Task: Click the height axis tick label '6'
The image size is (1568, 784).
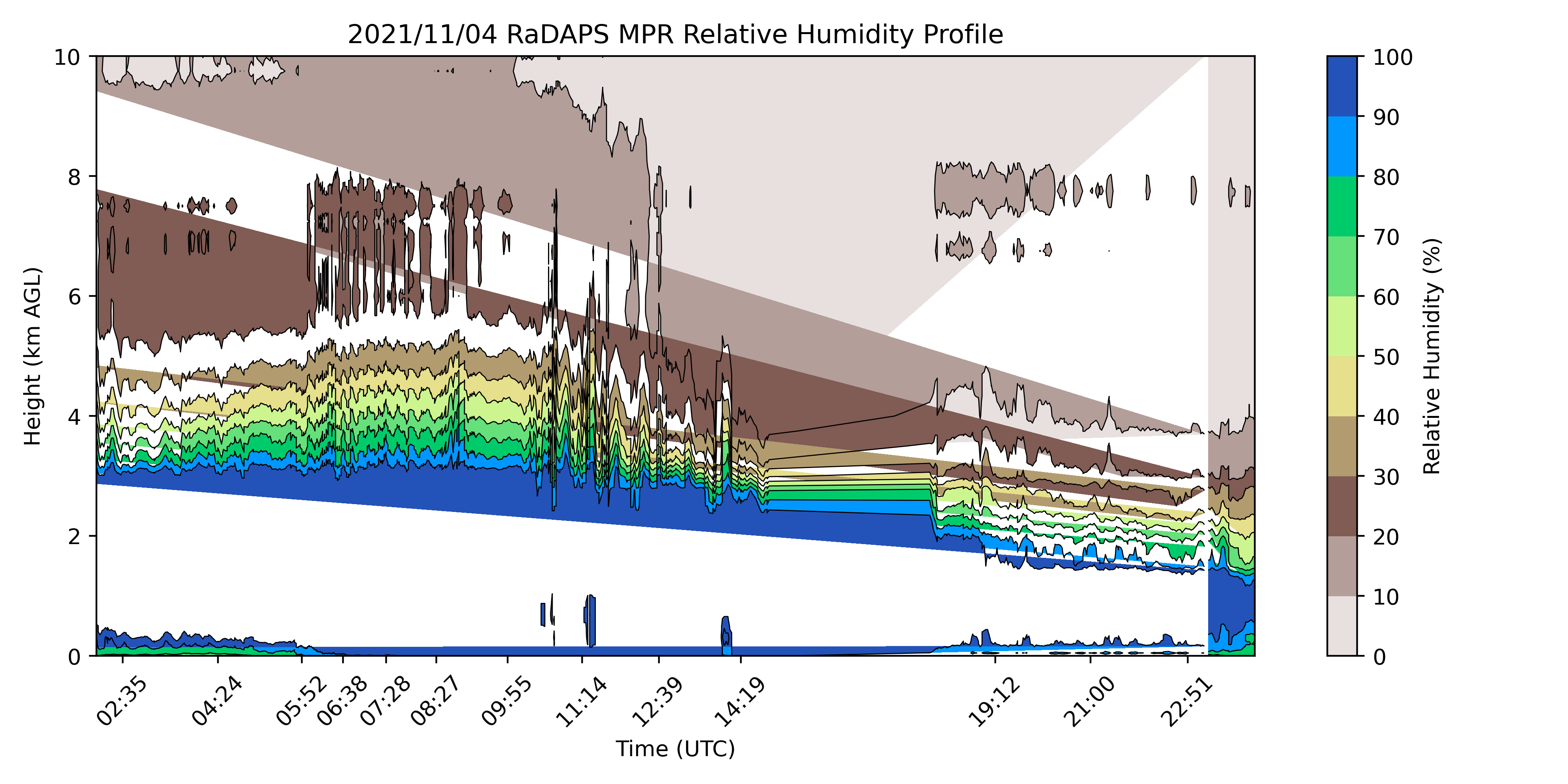Action: [x=74, y=297]
